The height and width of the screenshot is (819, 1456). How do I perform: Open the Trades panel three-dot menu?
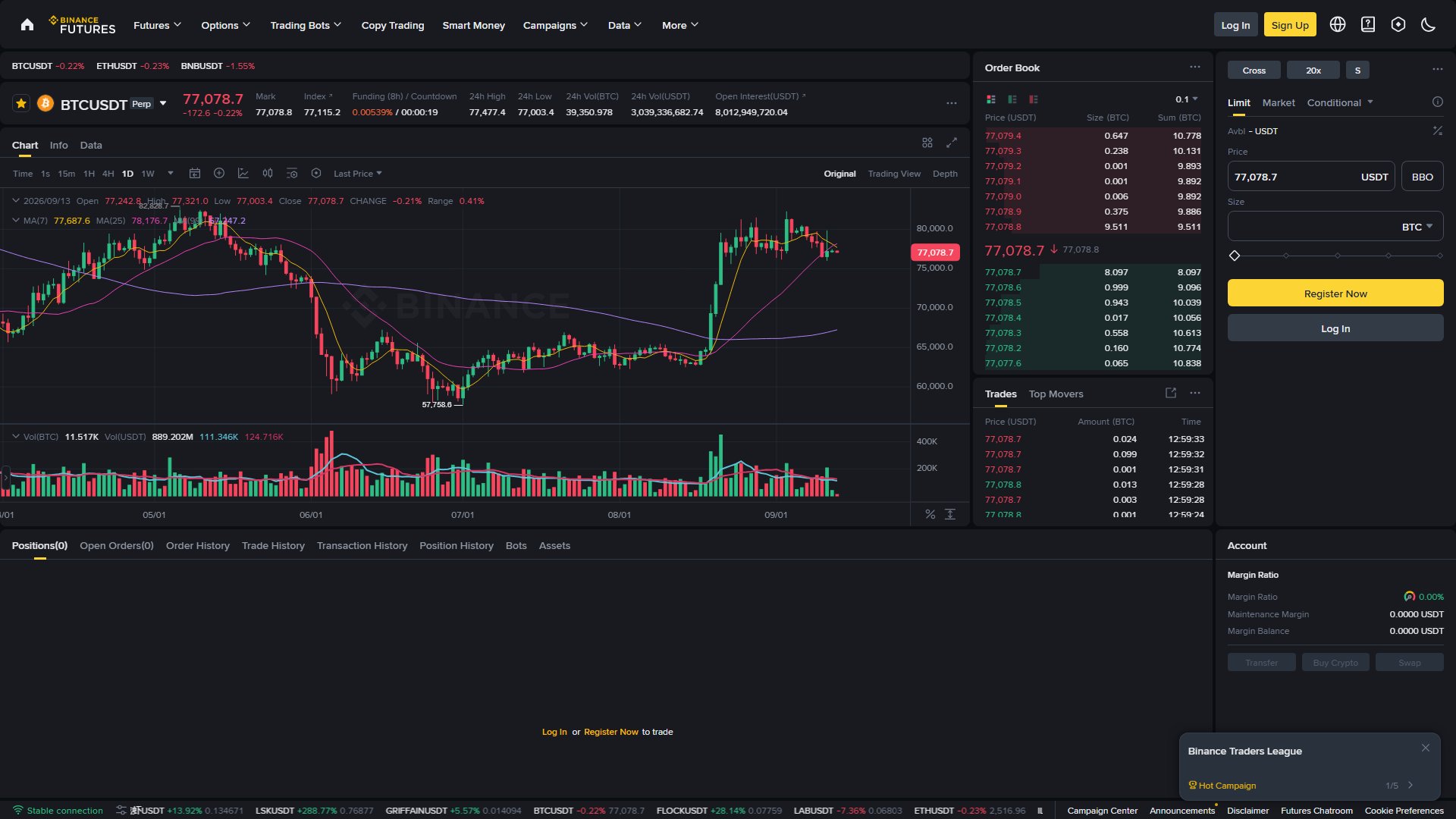1195,393
